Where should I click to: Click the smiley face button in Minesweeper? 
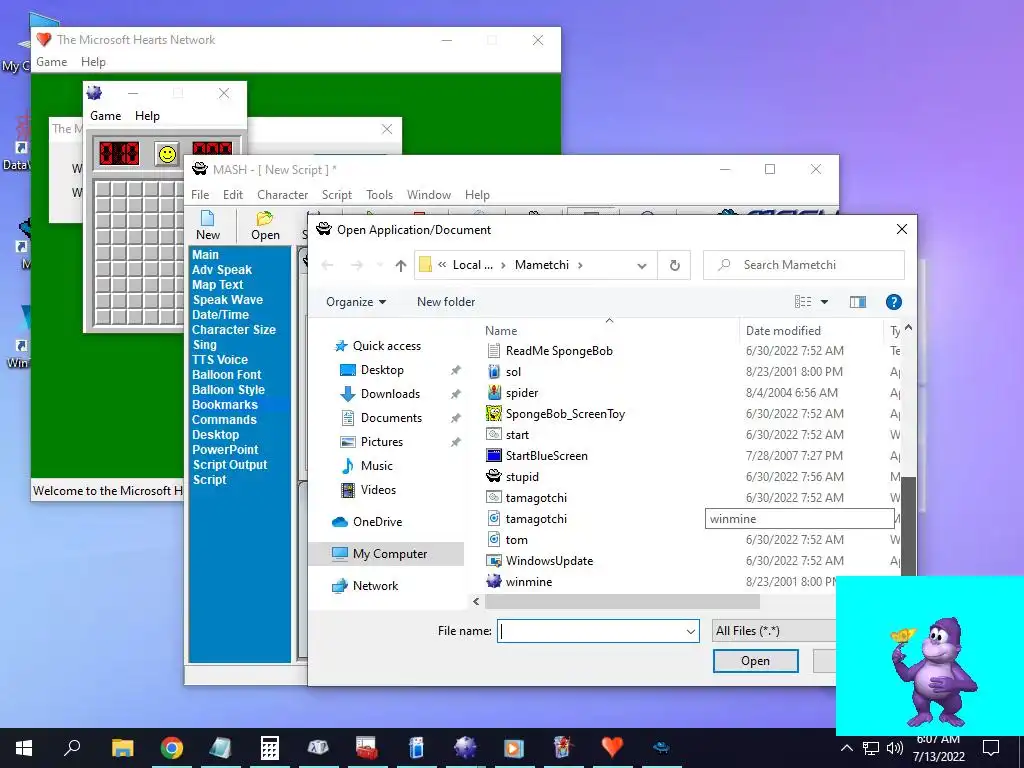167,154
